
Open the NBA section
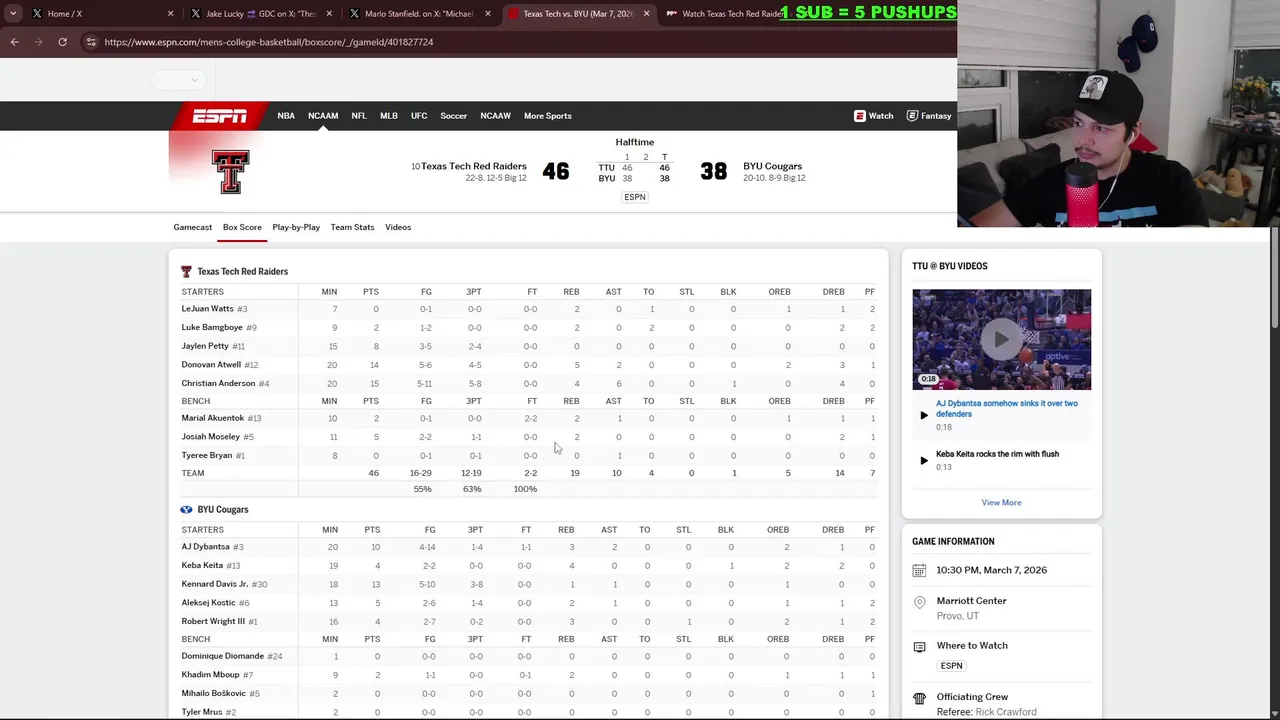tap(286, 116)
